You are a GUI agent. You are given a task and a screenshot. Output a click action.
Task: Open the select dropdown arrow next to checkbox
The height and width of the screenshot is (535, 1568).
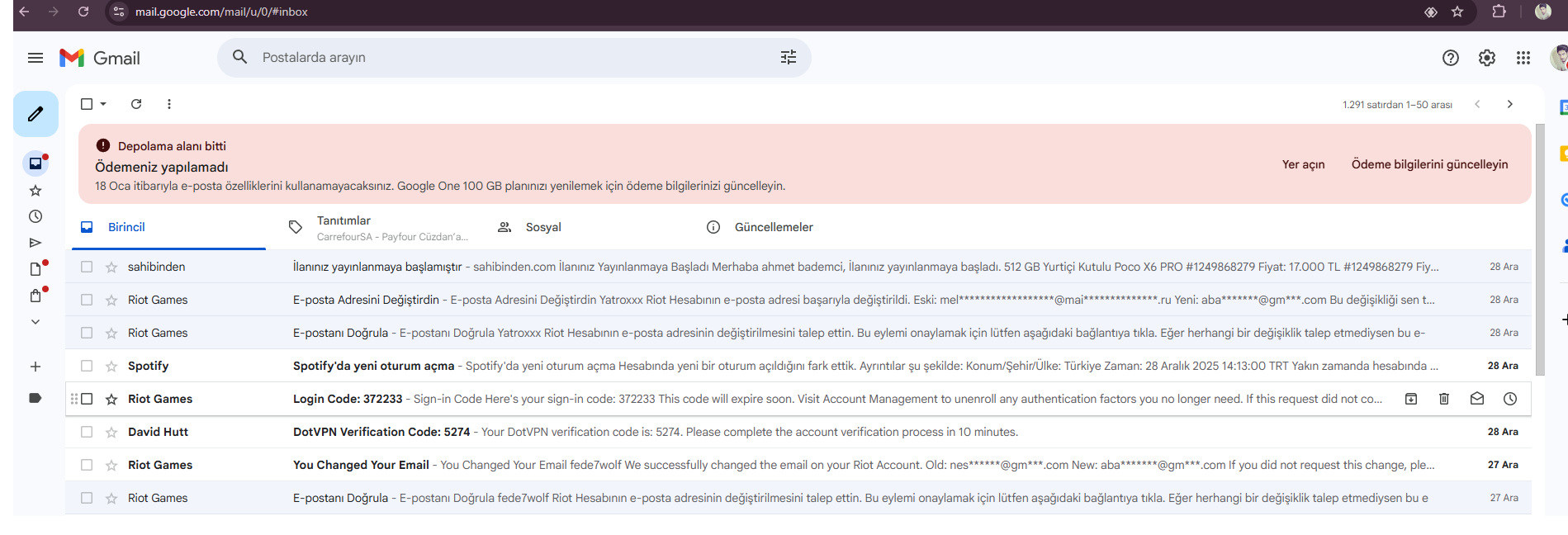click(x=103, y=104)
